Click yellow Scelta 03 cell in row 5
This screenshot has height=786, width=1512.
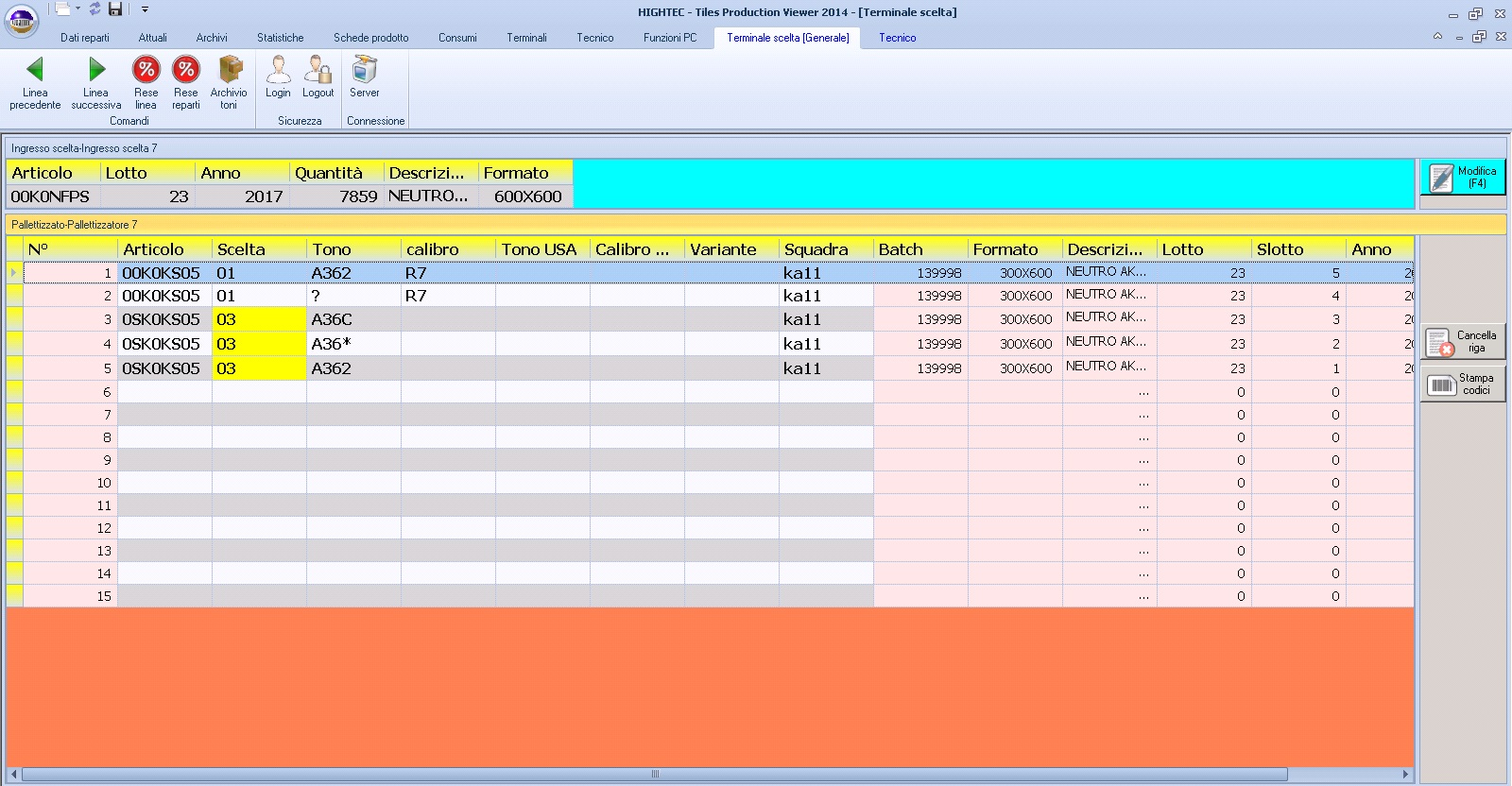click(259, 368)
